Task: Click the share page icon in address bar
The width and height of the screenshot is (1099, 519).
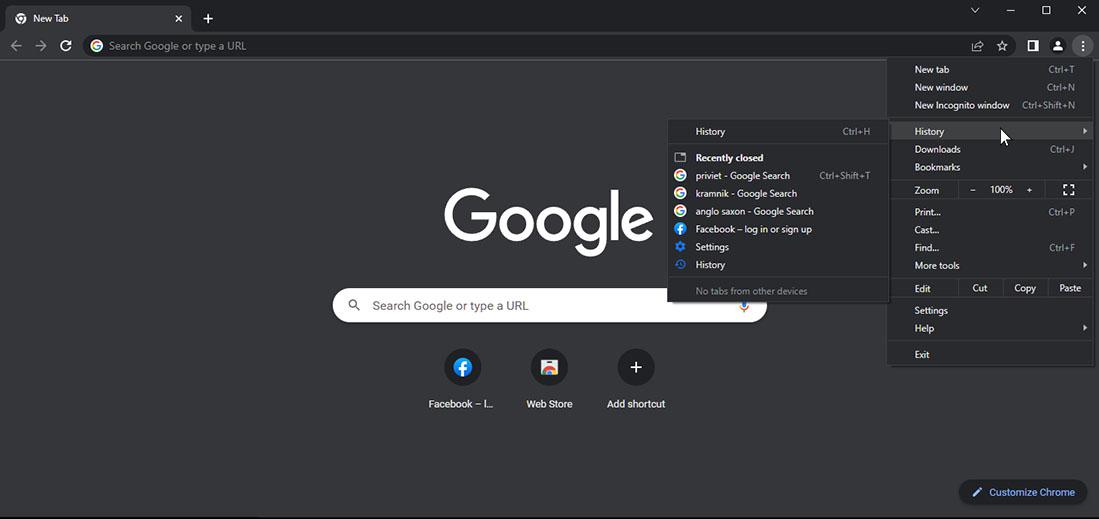Action: coord(977,46)
